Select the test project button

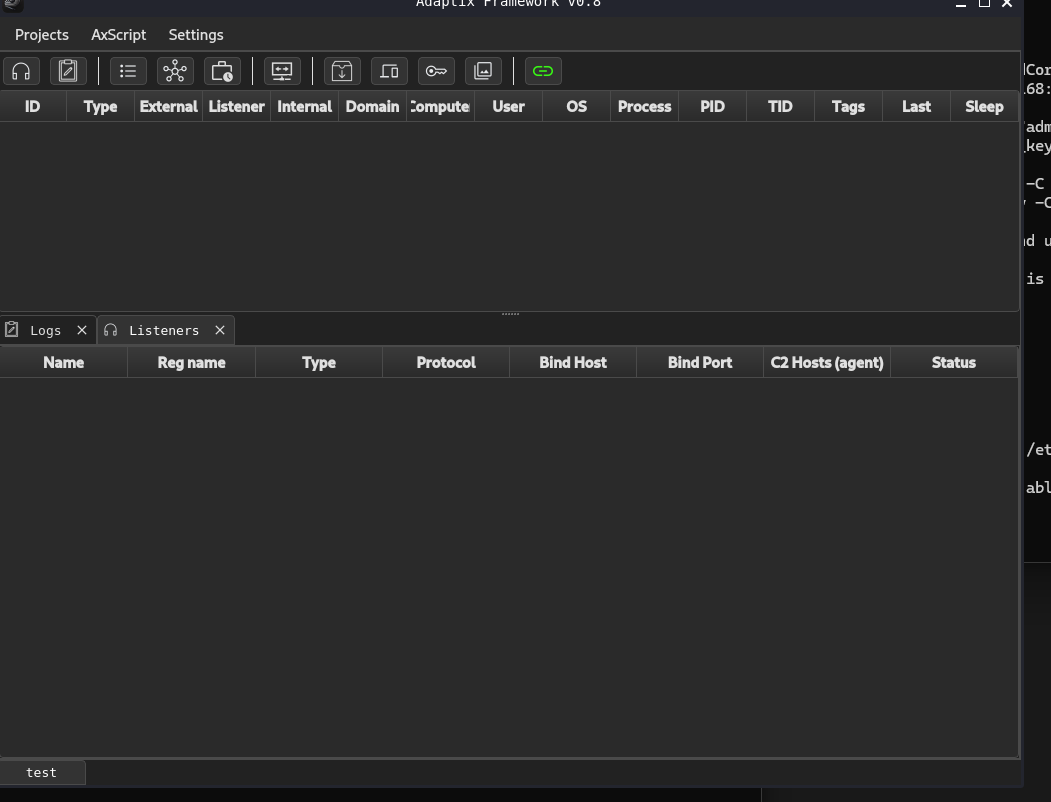tap(42, 772)
